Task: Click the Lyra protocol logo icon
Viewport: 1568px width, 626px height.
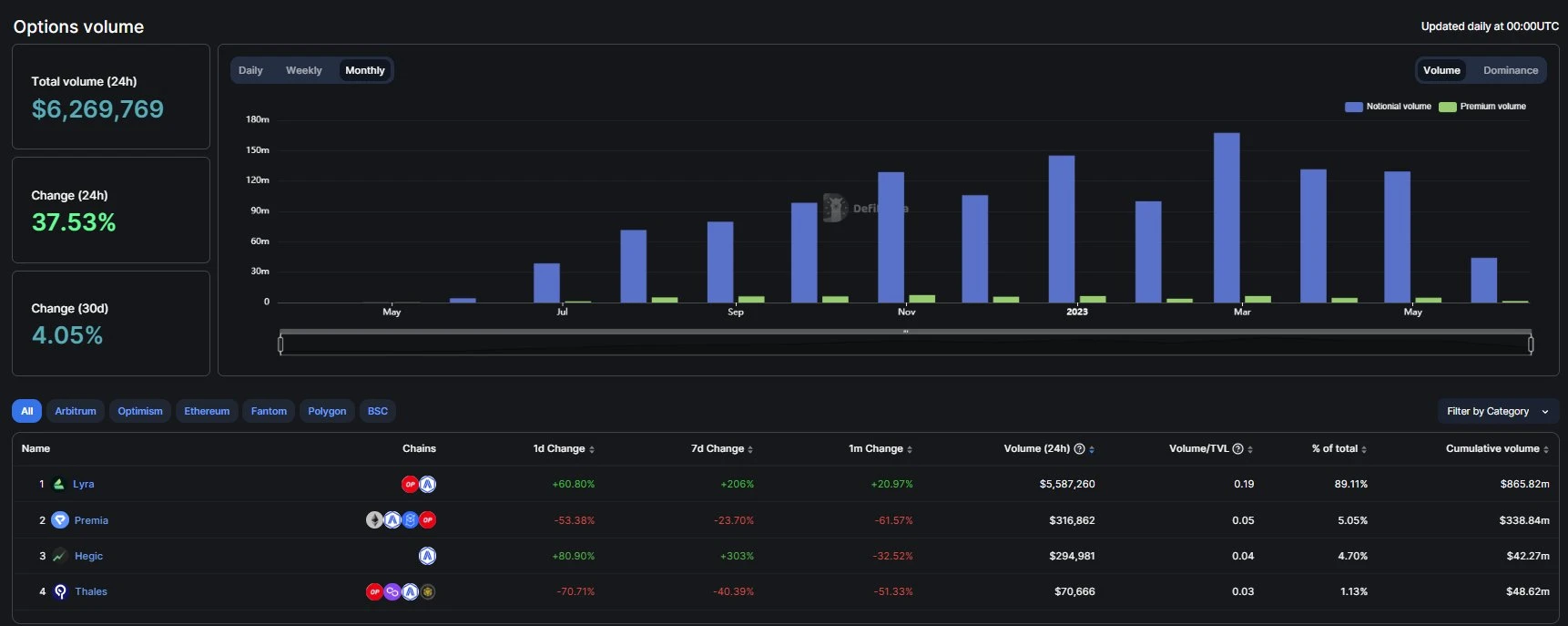Action: [x=59, y=484]
